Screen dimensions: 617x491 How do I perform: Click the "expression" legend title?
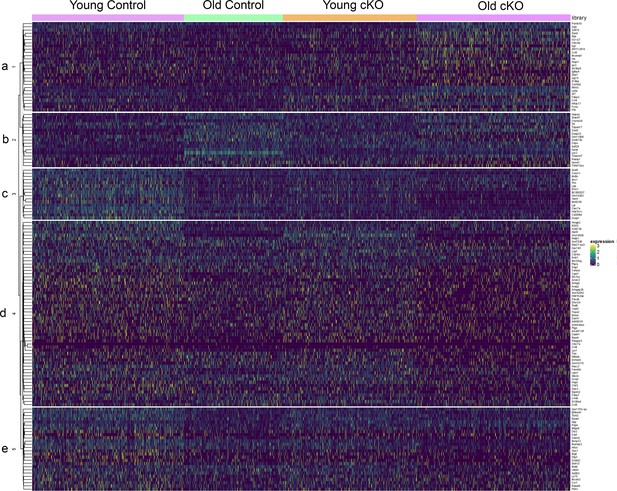tap(602, 241)
